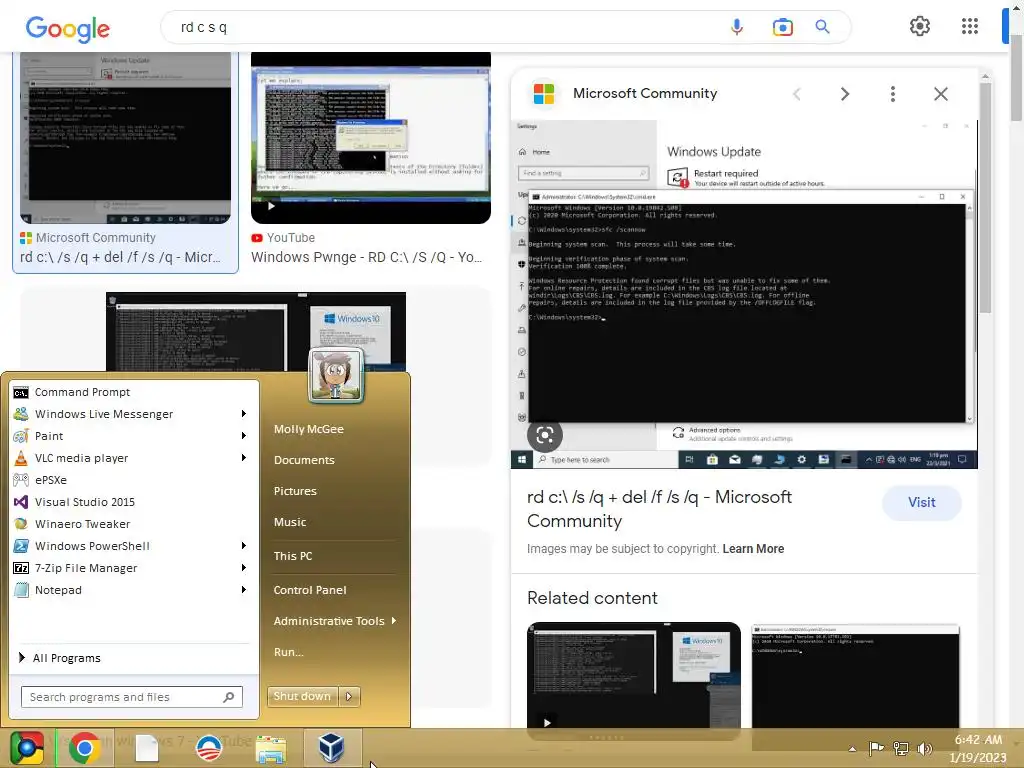Click the Visit button
1024x768 pixels.
point(921,503)
